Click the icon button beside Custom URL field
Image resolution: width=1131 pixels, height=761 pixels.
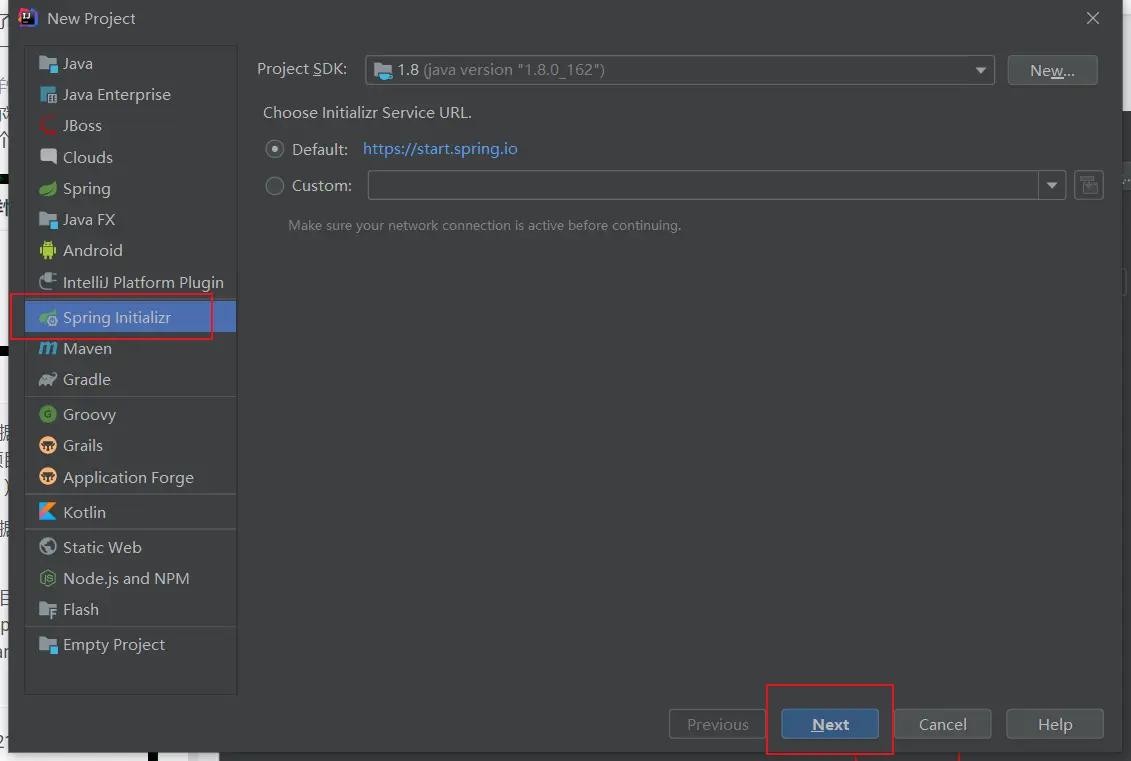1088,186
